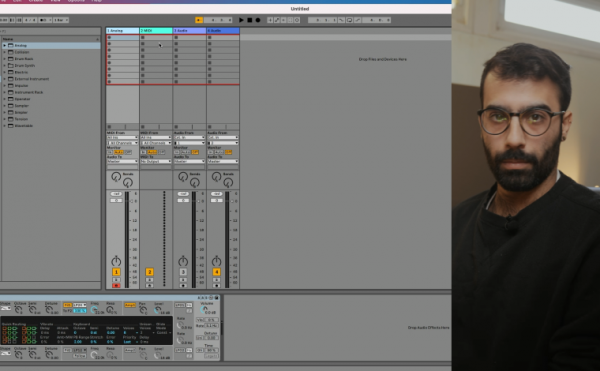Image resolution: width=600 pixels, height=371 pixels.
Task: Click the Arrangement Record circle button
Action: pyautogui.click(x=258, y=20)
